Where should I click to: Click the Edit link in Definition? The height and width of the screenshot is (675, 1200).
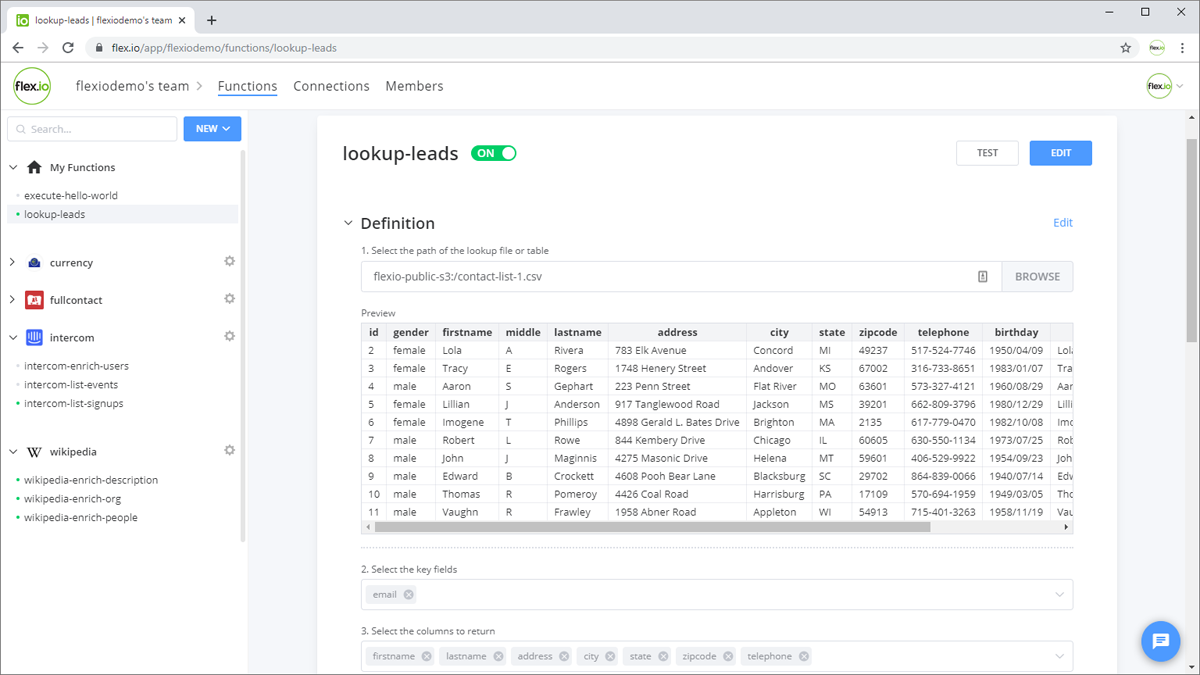(1063, 223)
